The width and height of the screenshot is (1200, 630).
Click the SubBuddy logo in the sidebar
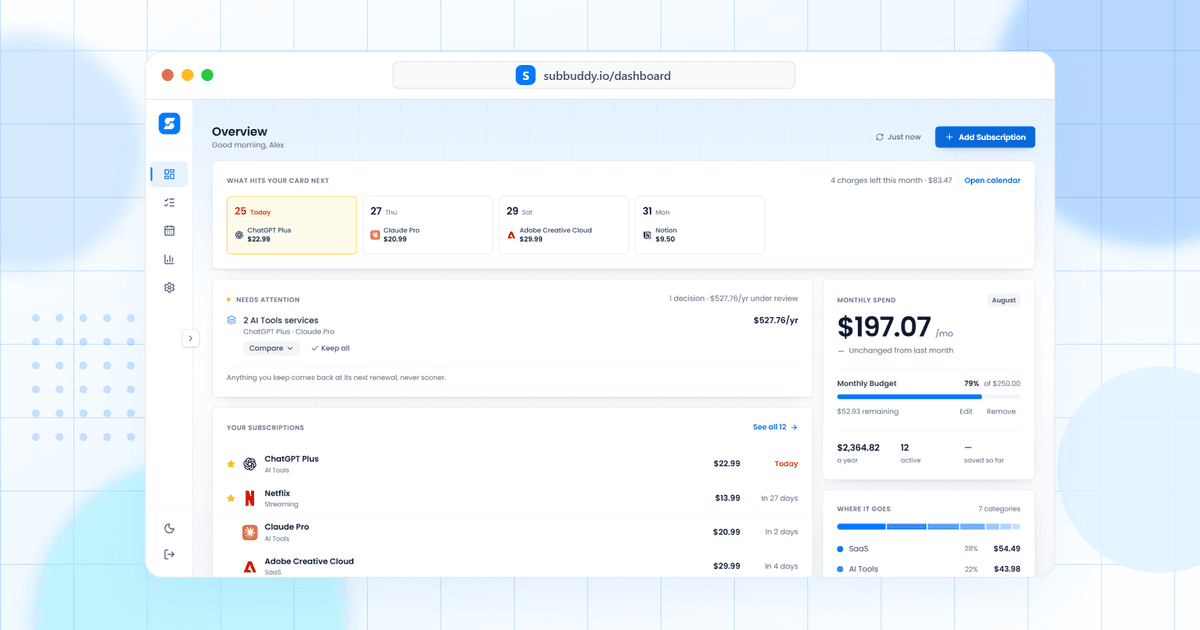point(169,123)
